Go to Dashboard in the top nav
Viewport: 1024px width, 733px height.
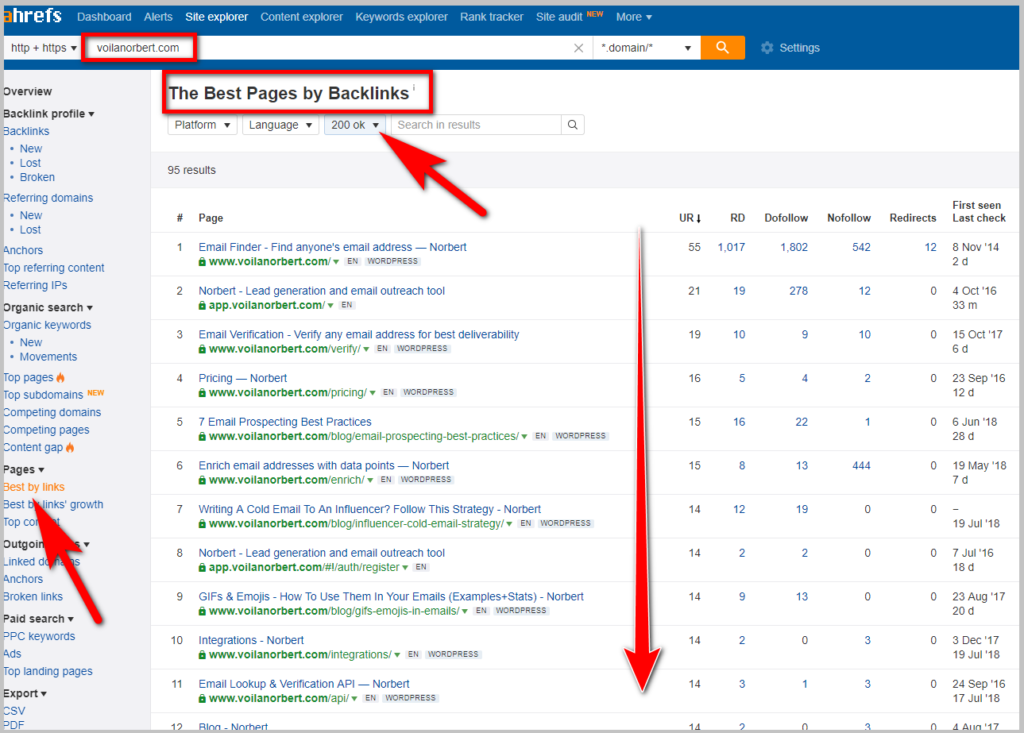104,17
